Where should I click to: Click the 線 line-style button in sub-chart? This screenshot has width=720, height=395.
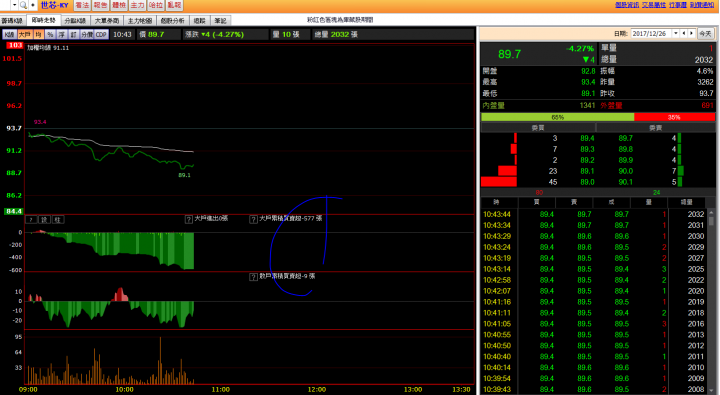click(x=44, y=220)
